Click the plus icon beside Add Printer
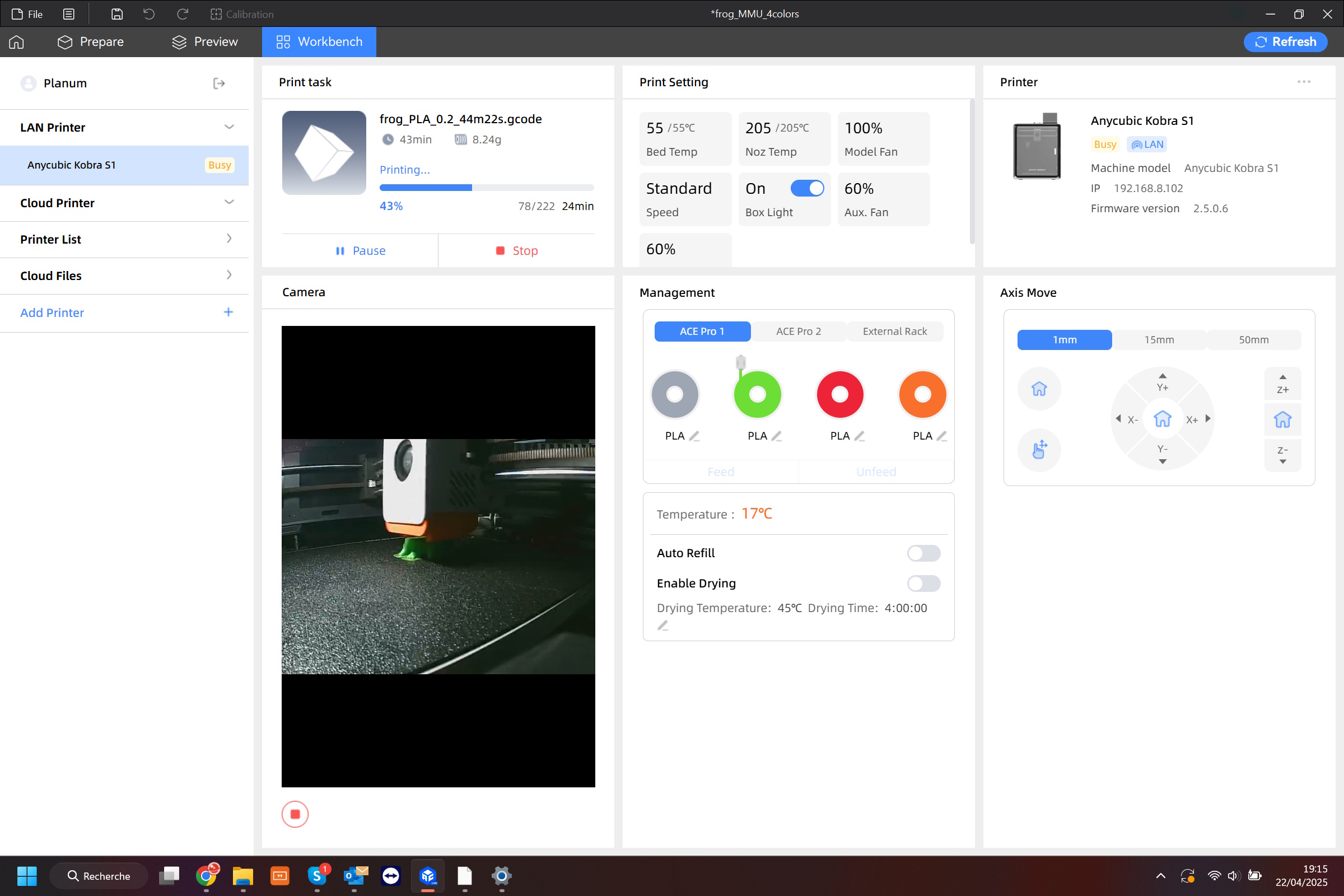Viewport: 1344px width, 896px height. tap(228, 312)
